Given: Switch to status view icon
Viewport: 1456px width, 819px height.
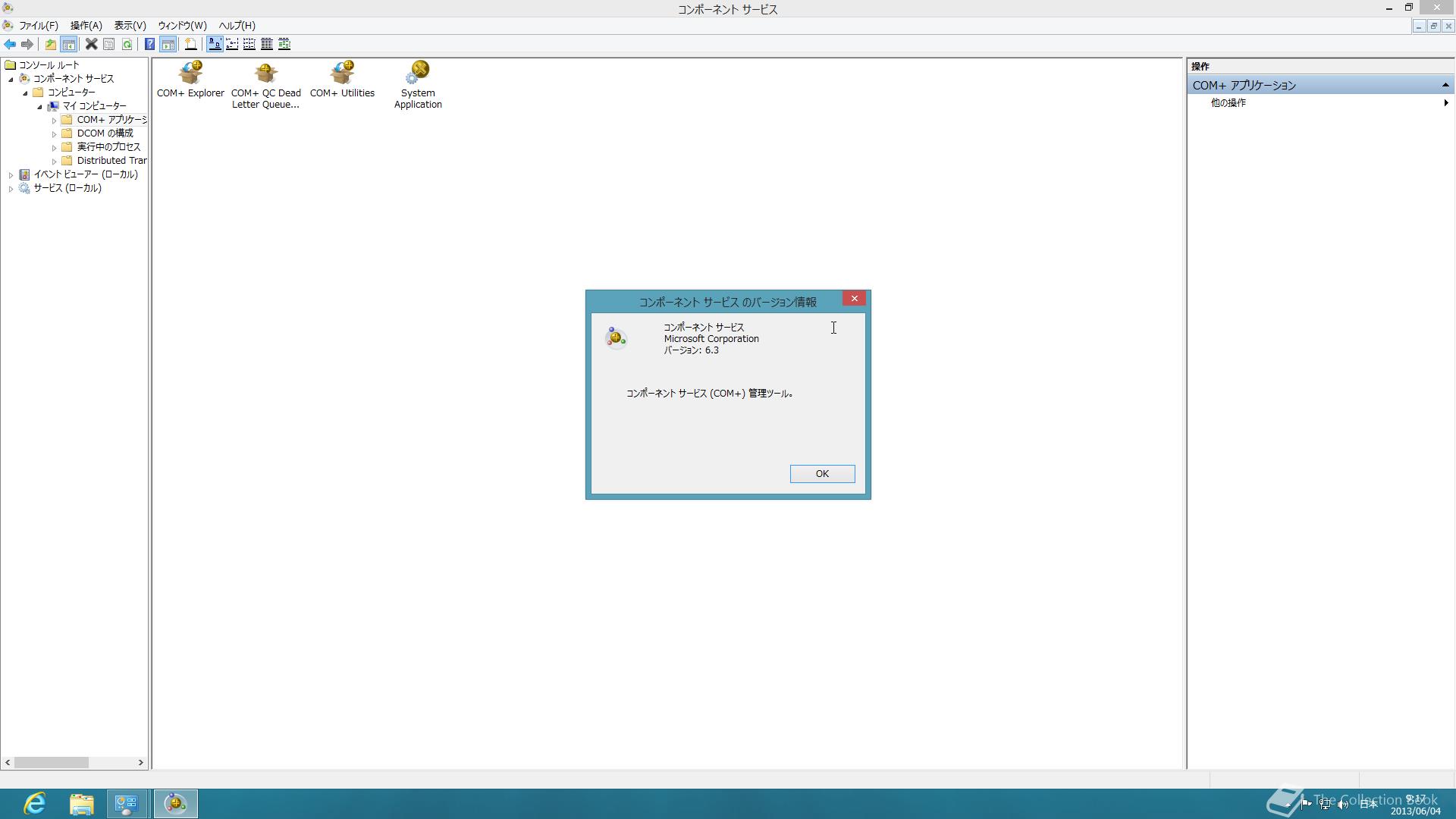Looking at the screenshot, I should coord(284,44).
